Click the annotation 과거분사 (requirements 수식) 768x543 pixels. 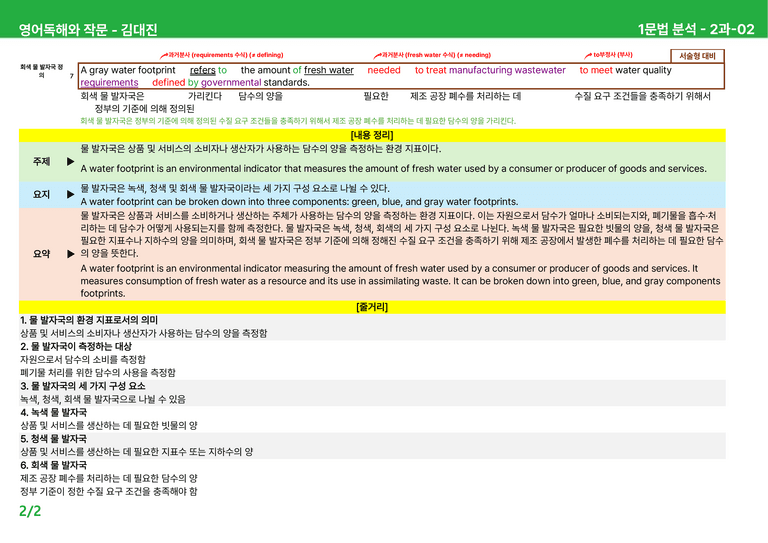pos(222,55)
